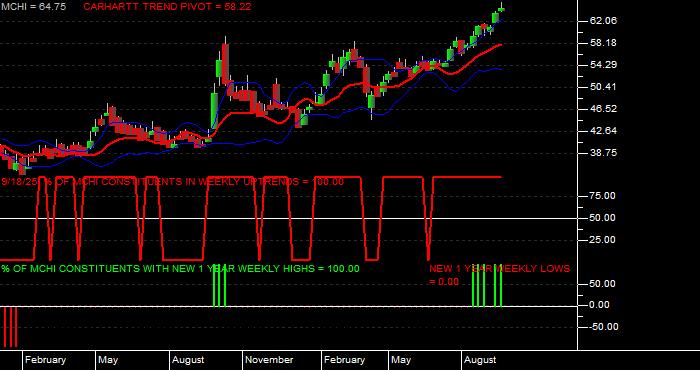Click the first August time axis label

188,360
